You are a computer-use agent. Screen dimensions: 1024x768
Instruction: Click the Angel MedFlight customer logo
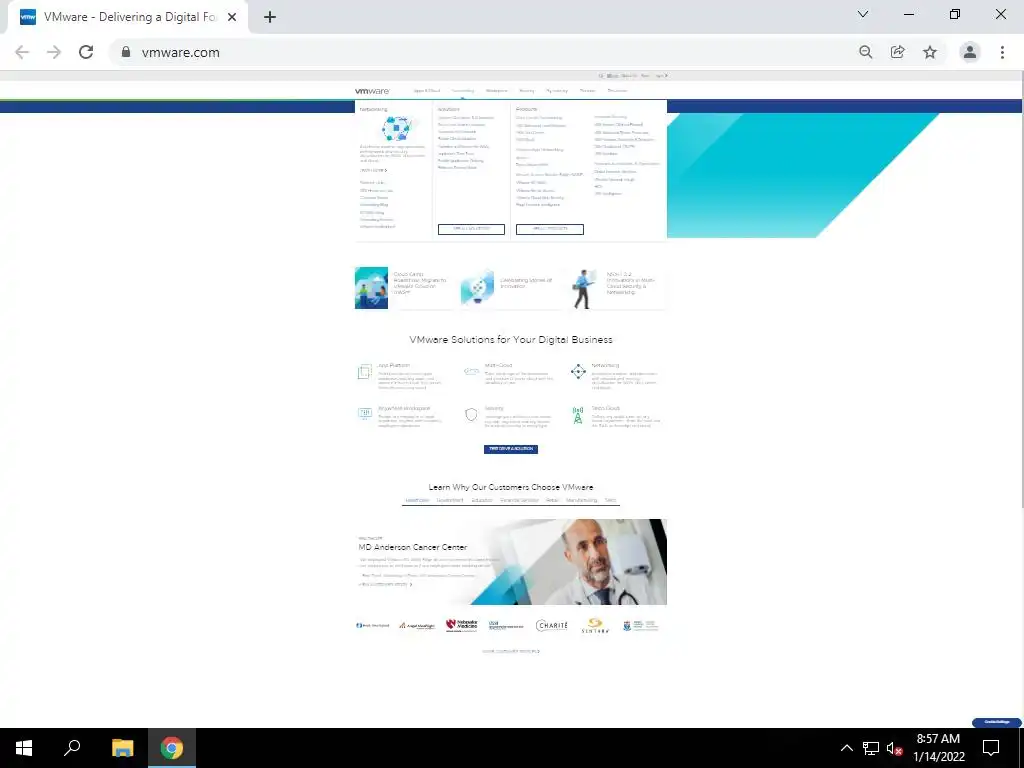click(x=417, y=626)
